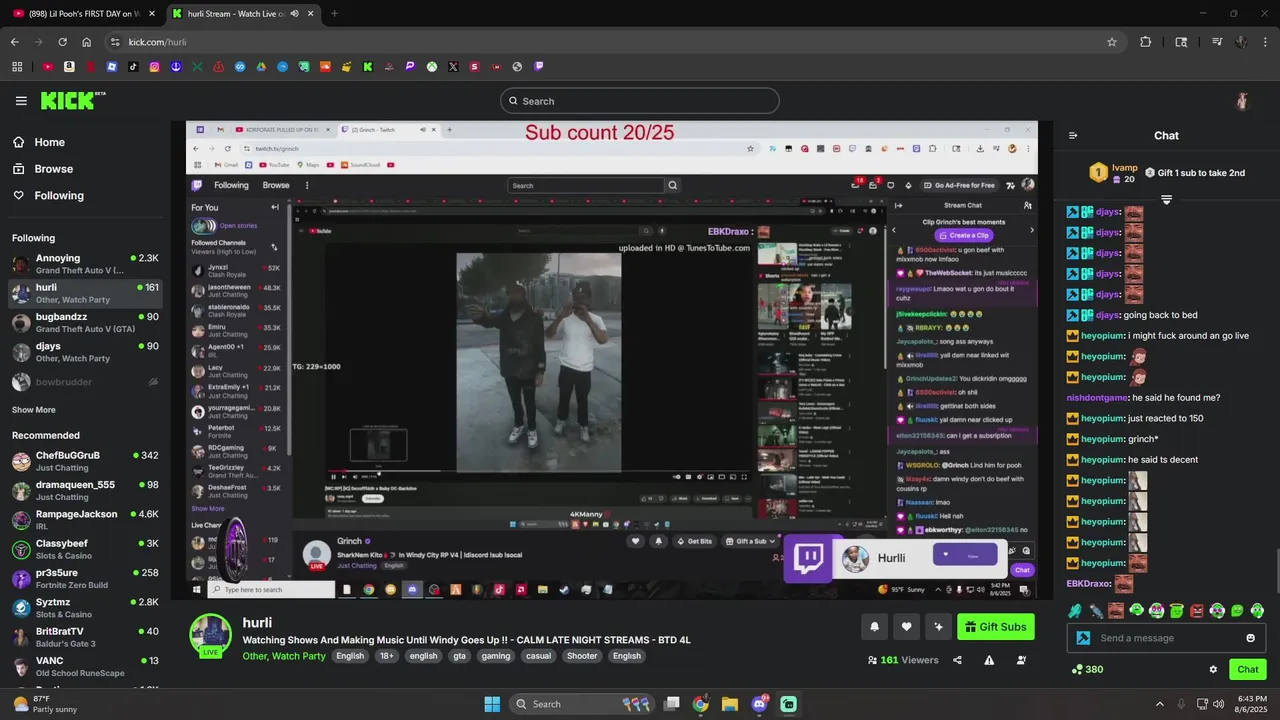Open the TikTok bookmark icon
Image resolution: width=1280 pixels, height=720 pixels.
(x=133, y=66)
